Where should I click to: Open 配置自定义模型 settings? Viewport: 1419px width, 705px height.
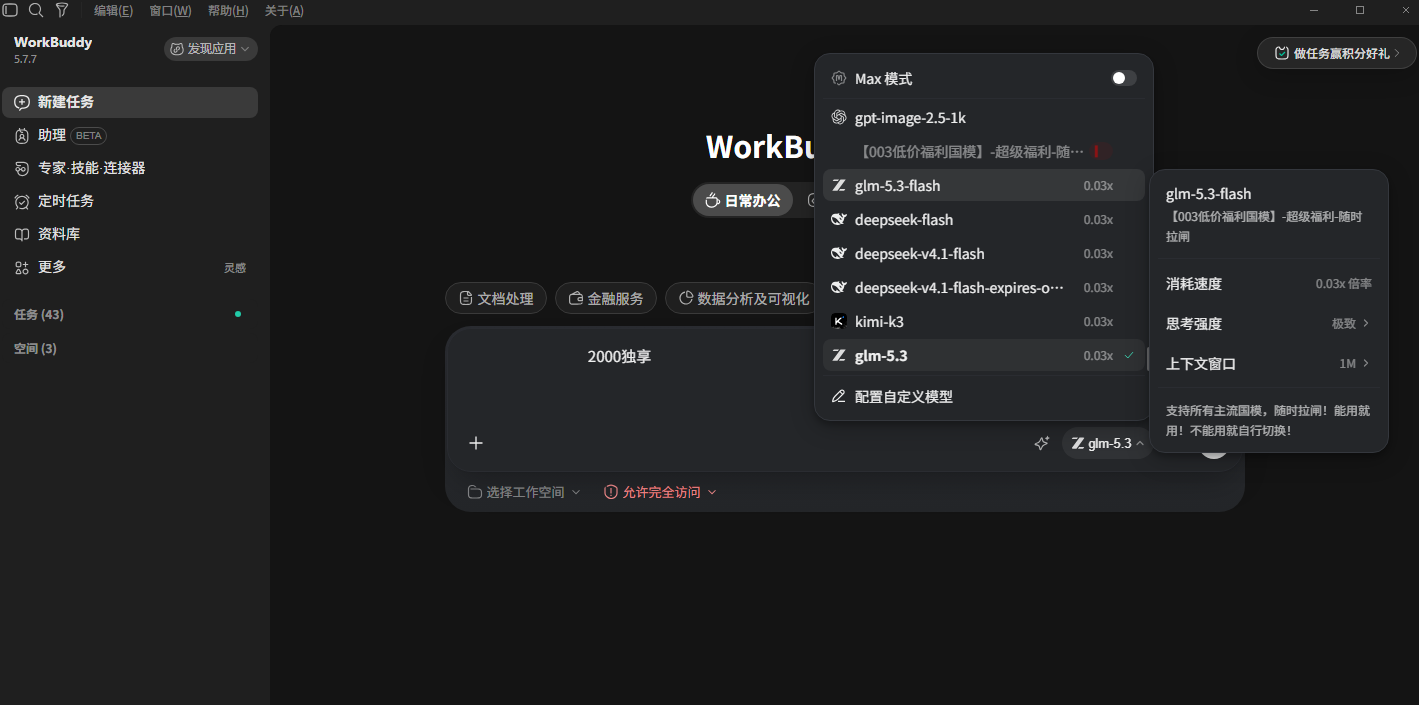(984, 397)
